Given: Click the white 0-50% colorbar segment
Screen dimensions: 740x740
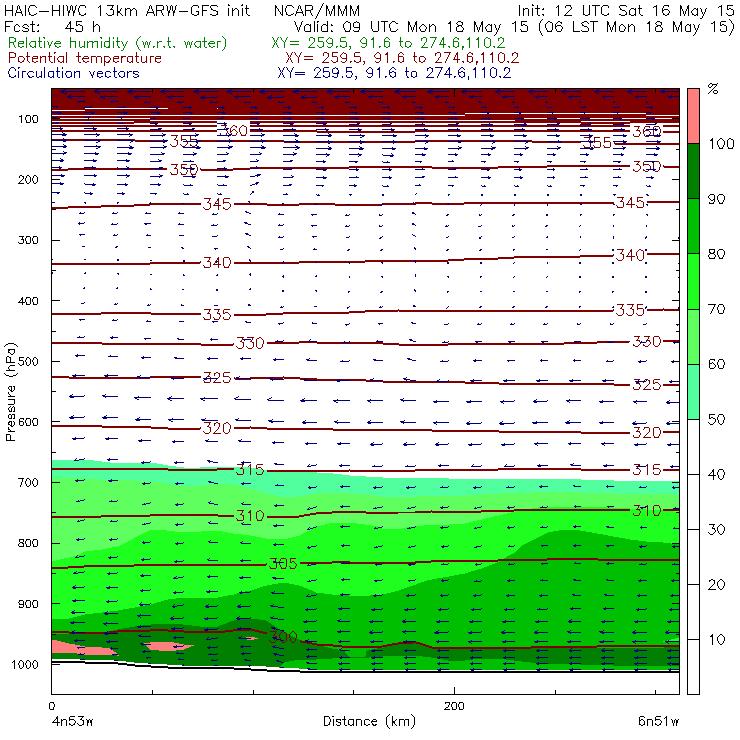Looking at the screenshot, I should [x=693, y=556].
